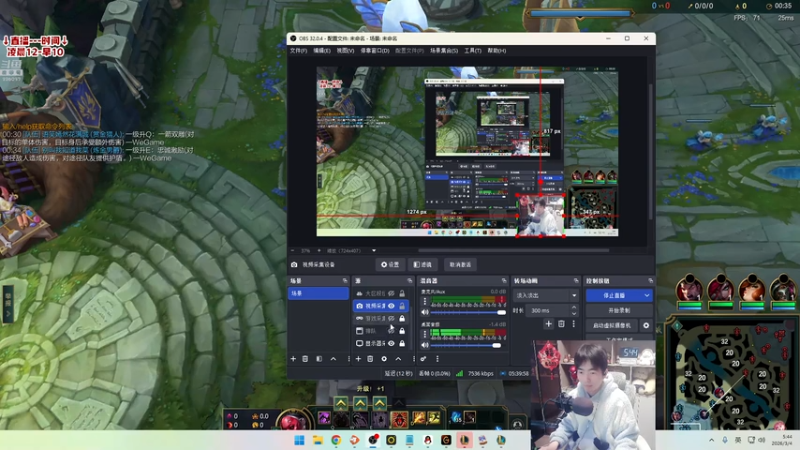Decrease the 时长 duration with the down arrow
The image size is (800, 450).
click(574, 313)
